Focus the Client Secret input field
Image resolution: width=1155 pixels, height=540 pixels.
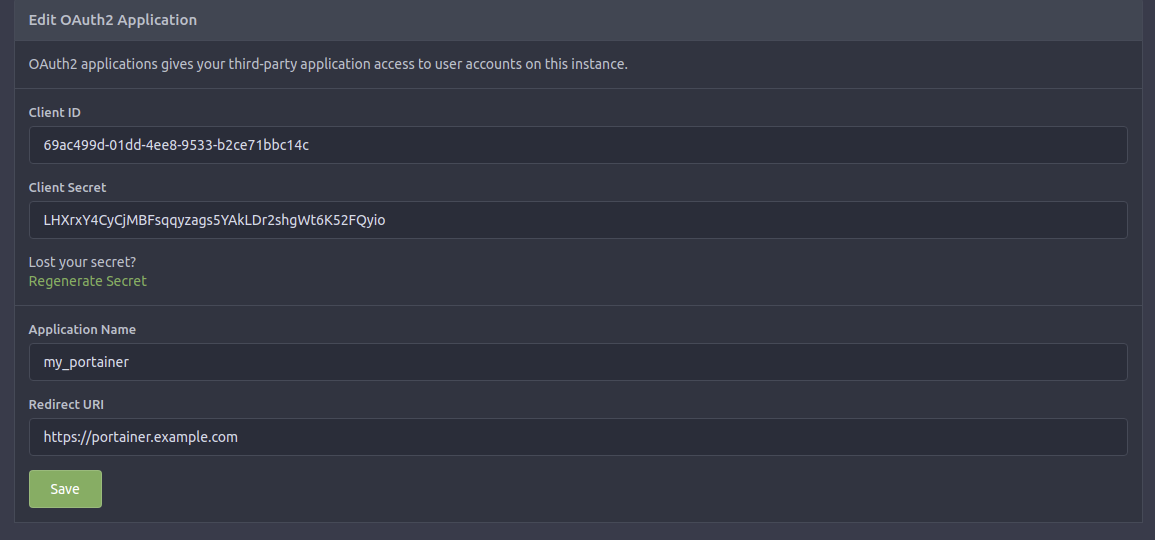pos(578,220)
